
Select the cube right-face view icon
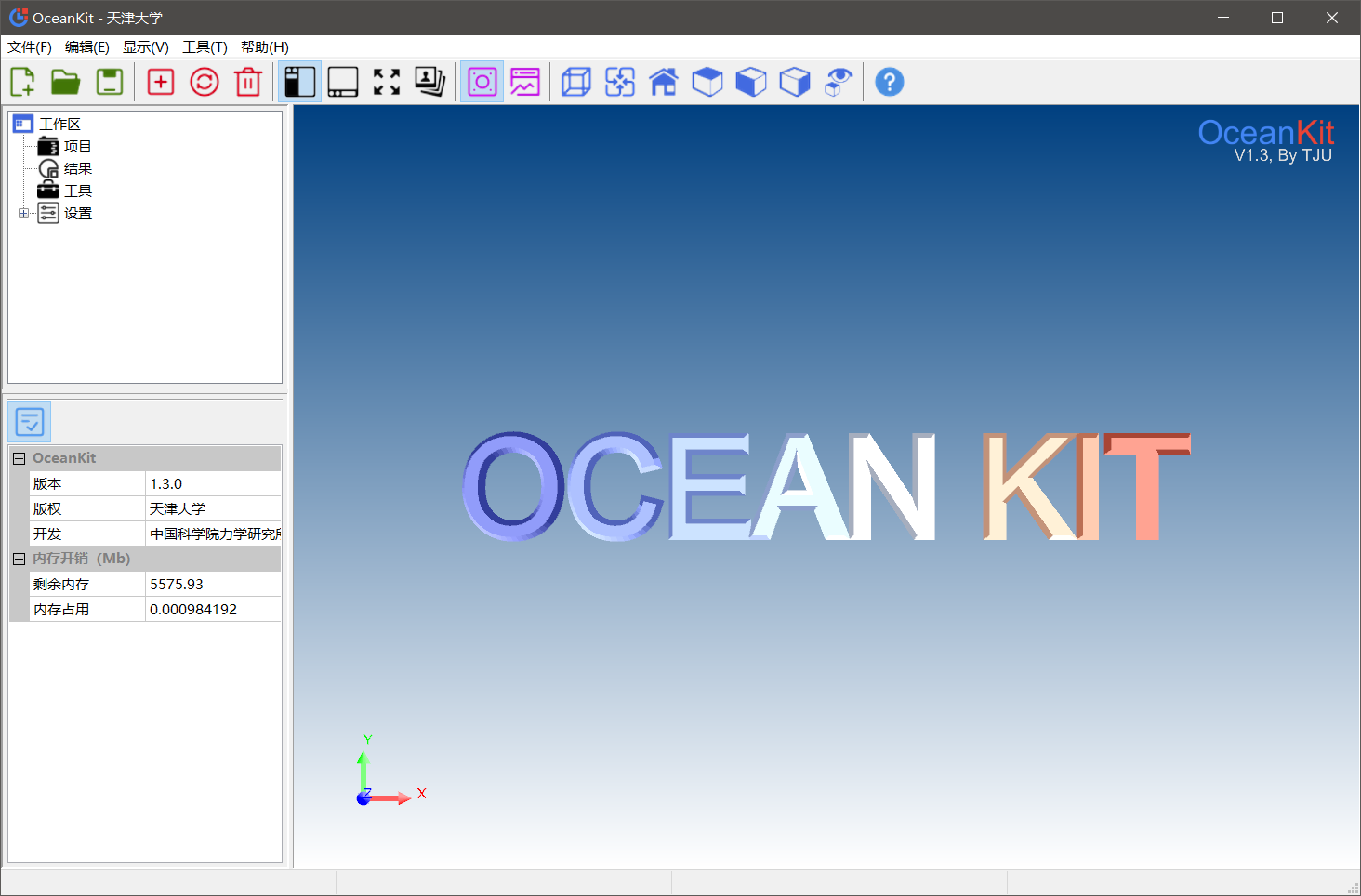(x=795, y=82)
